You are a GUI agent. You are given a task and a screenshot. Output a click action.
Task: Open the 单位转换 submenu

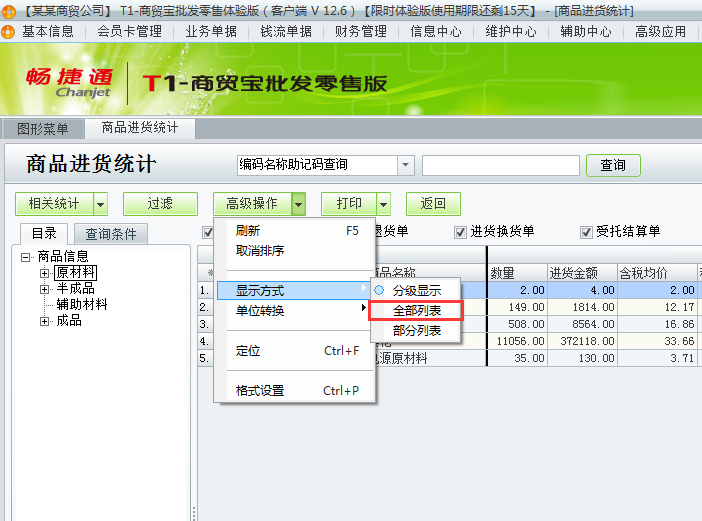(x=293, y=310)
